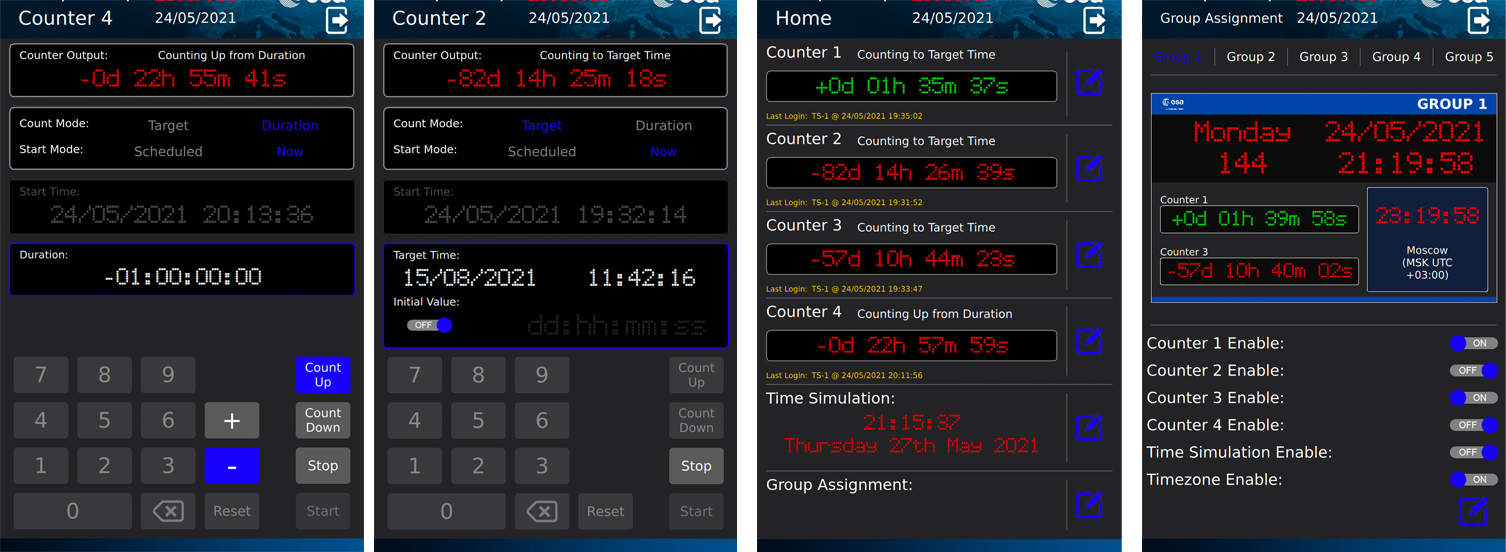Click the Stop button on Counter 2
Image resolution: width=1506 pixels, height=552 pixels.
click(x=696, y=466)
